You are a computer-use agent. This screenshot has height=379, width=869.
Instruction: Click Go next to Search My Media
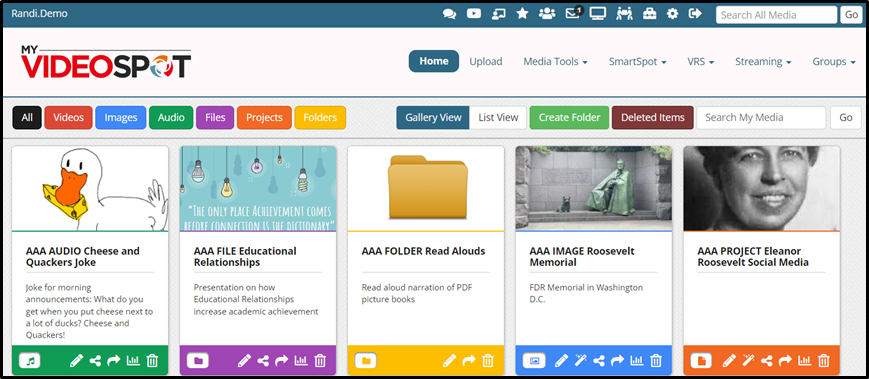[x=846, y=117]
